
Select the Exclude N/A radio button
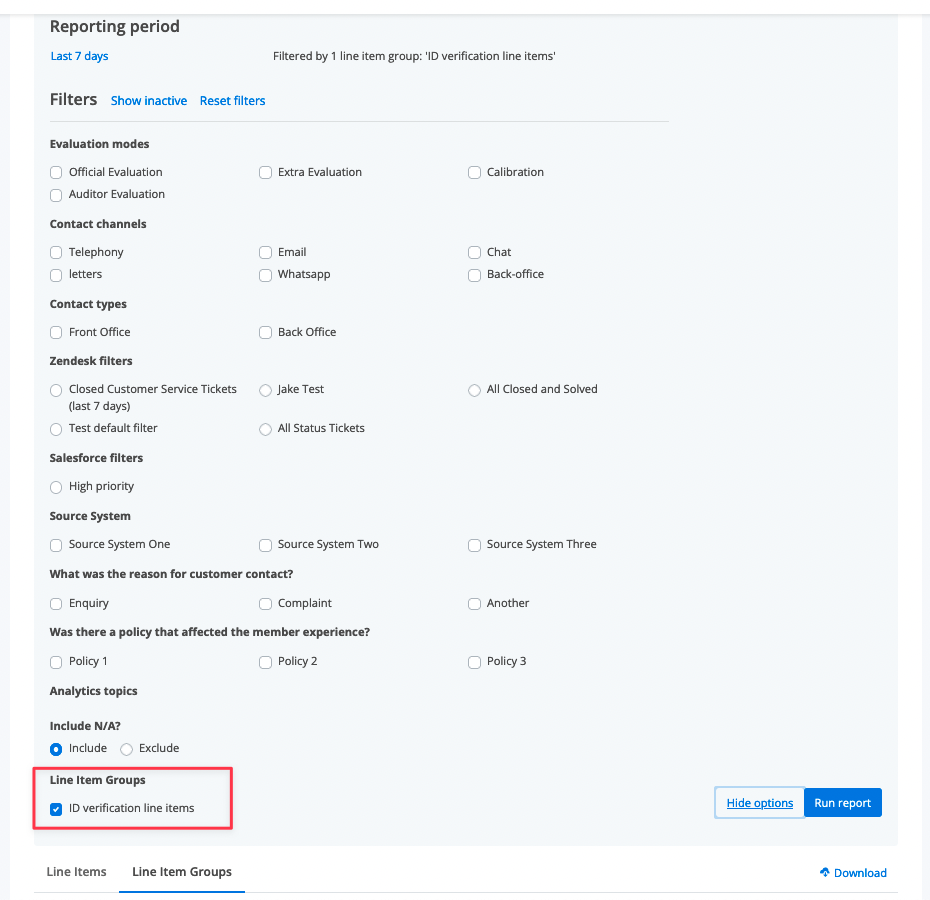tap(126, 749)
